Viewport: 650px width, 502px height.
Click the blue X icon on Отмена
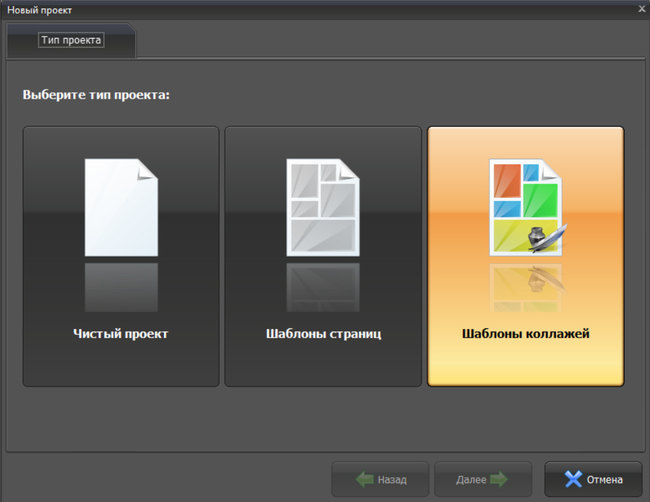pyautogui.click(x=573, y=479)
